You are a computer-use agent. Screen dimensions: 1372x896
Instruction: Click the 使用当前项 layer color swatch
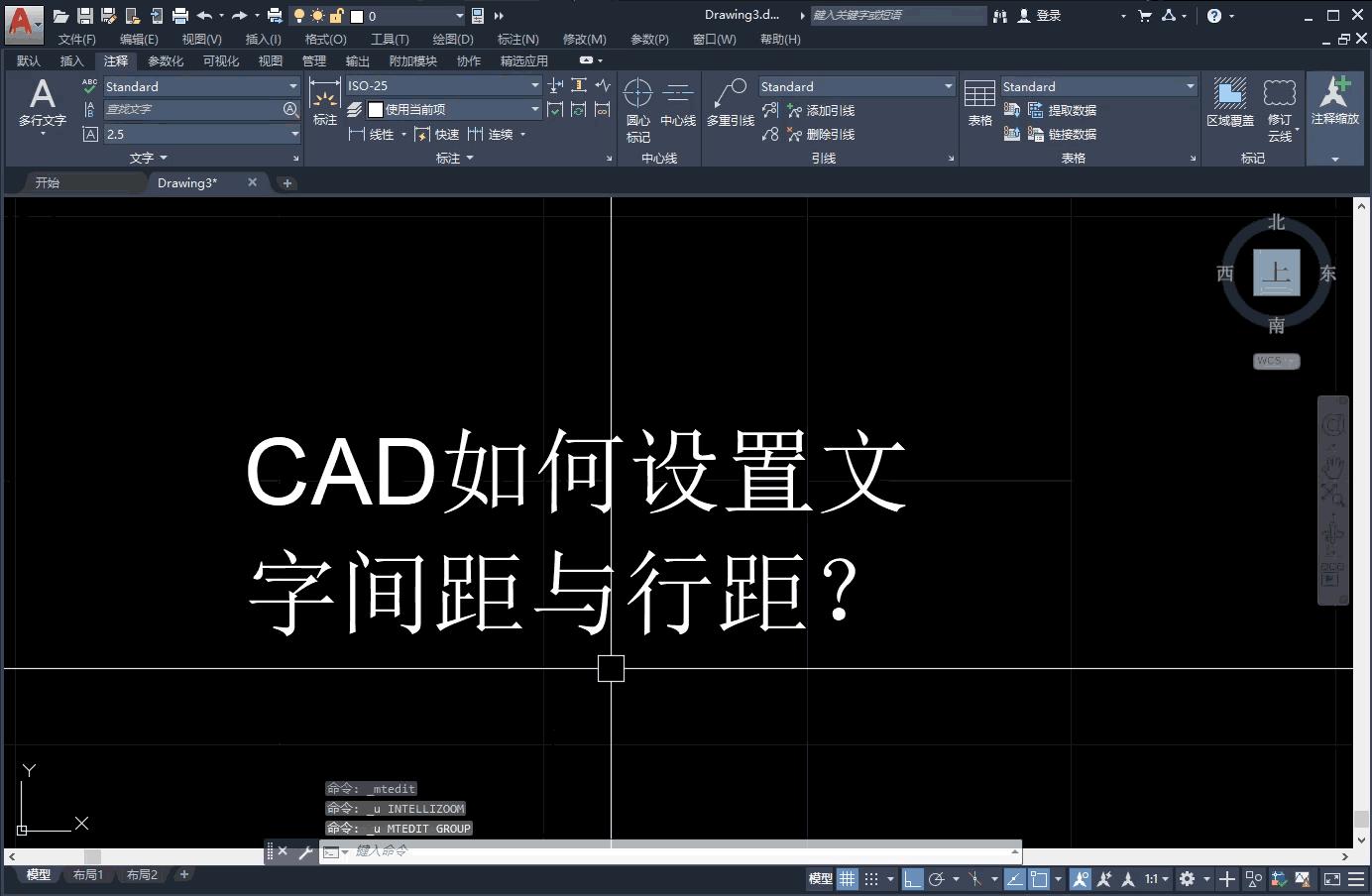tap(375, 109)
